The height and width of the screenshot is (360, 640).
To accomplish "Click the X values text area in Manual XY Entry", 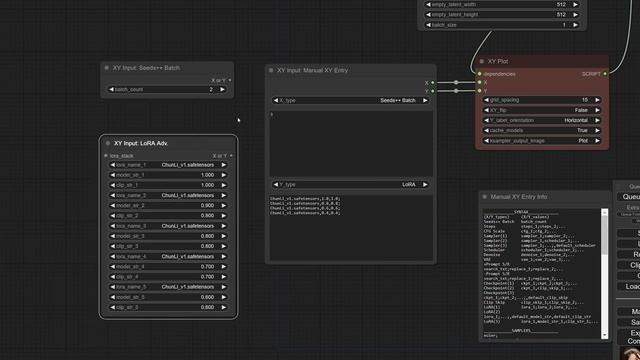I will [351, 144].
